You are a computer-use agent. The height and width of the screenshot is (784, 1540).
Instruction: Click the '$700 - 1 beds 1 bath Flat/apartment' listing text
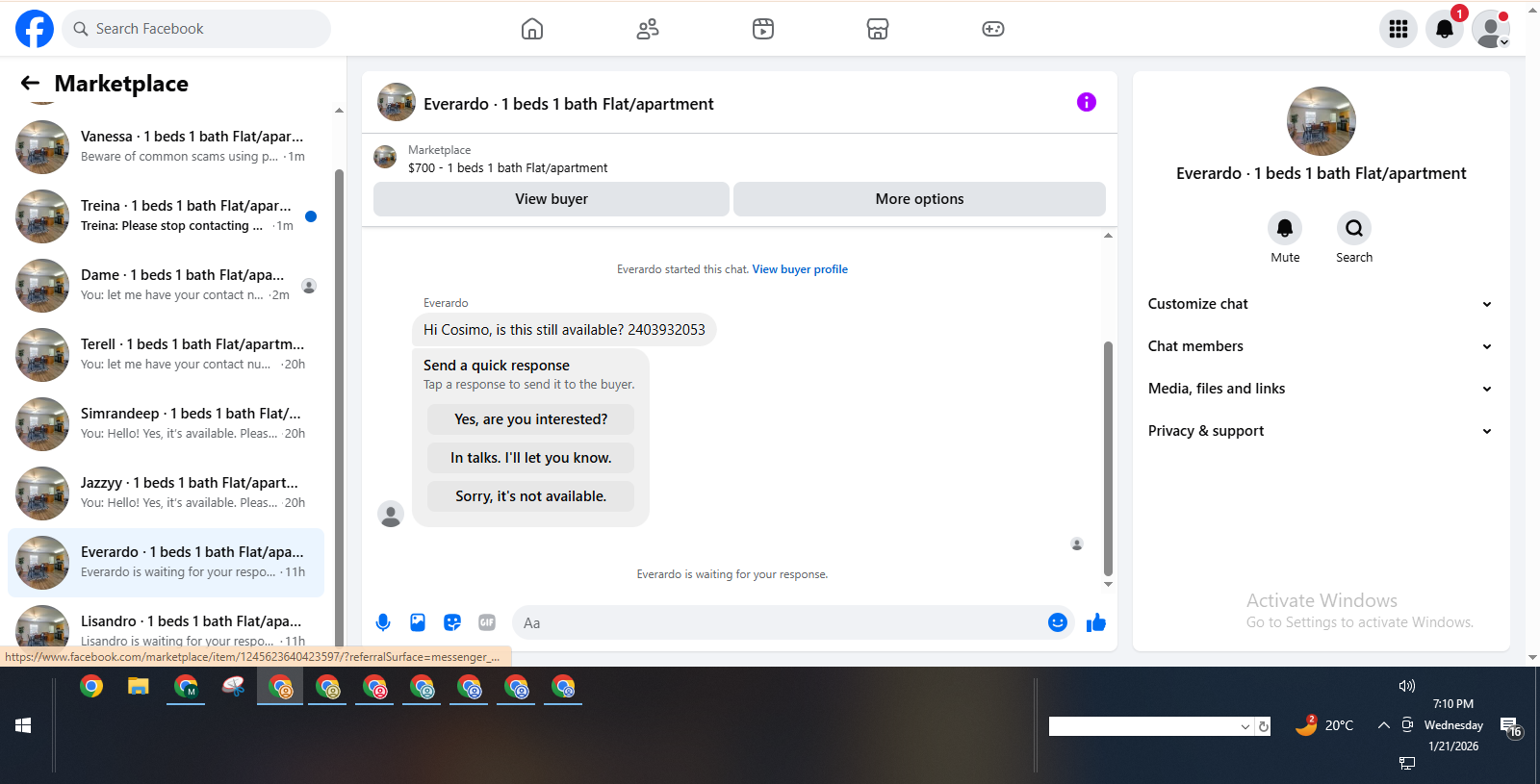507,167
